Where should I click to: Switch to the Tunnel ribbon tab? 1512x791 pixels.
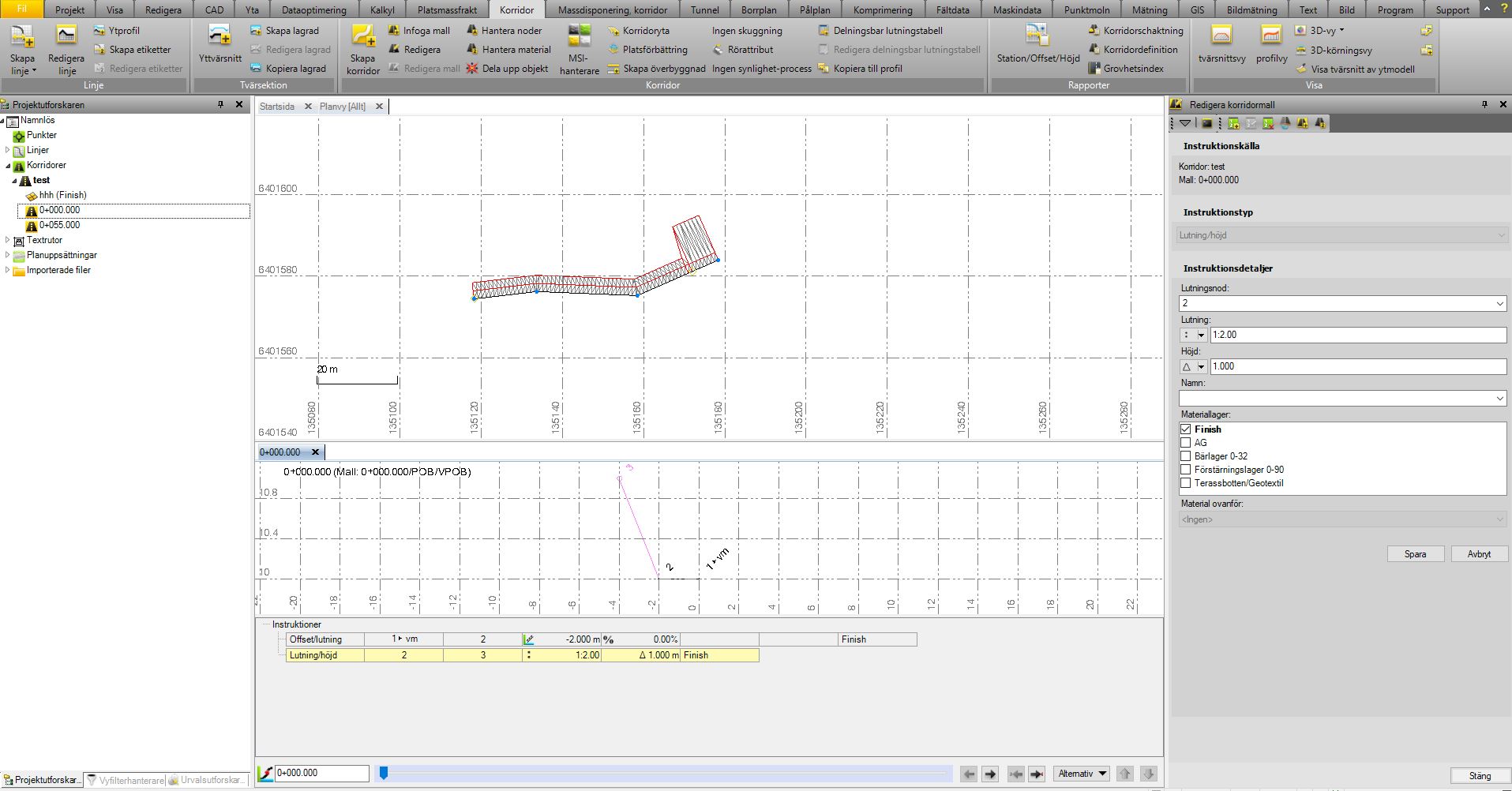[x=704, y=10]
